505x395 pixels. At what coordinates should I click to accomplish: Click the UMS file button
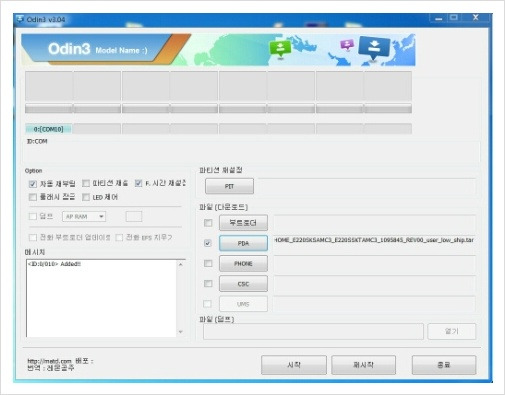(x=243, y=304)
